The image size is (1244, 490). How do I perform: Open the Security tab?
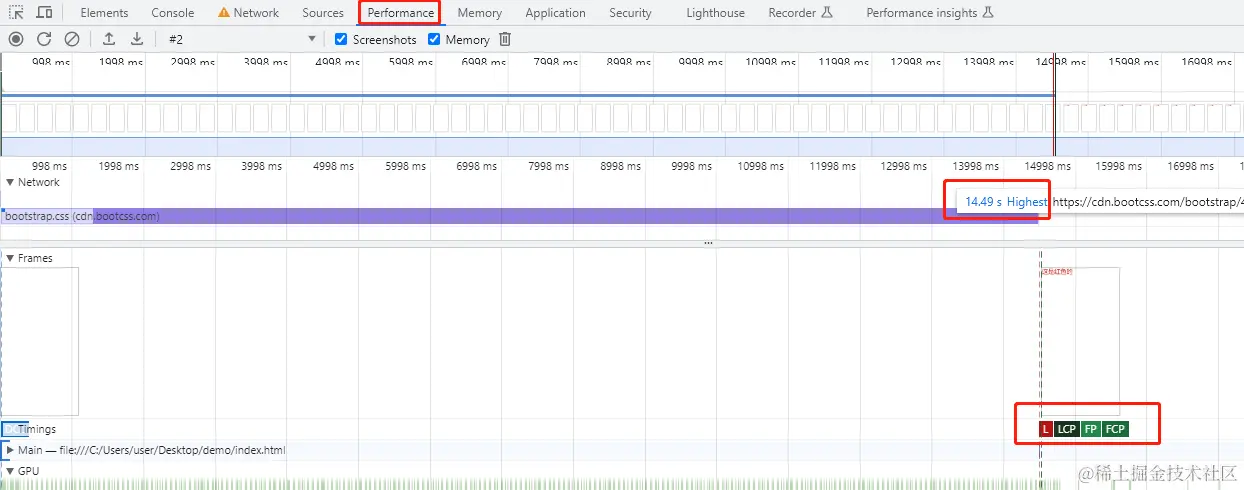click(630, 13)
